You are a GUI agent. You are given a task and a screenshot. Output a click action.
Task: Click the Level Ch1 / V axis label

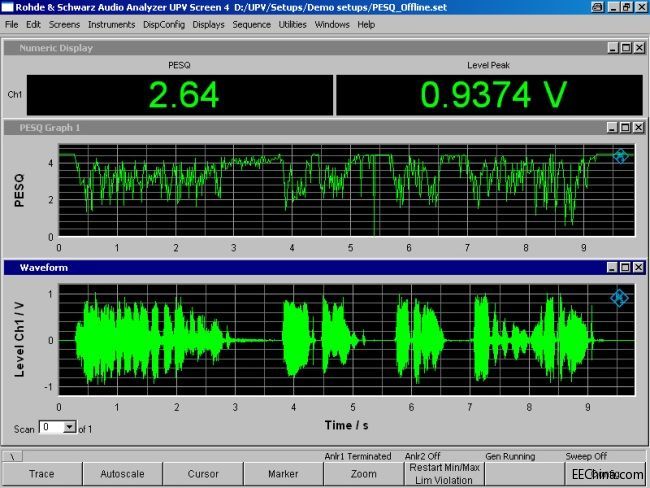pyautogui.click(x=19, y=340)
